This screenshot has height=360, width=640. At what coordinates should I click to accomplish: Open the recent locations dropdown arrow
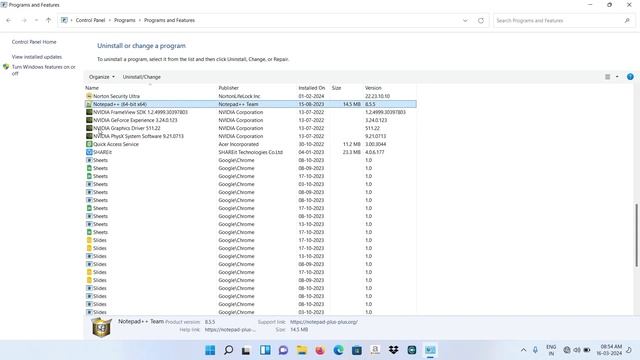point(36,20)
